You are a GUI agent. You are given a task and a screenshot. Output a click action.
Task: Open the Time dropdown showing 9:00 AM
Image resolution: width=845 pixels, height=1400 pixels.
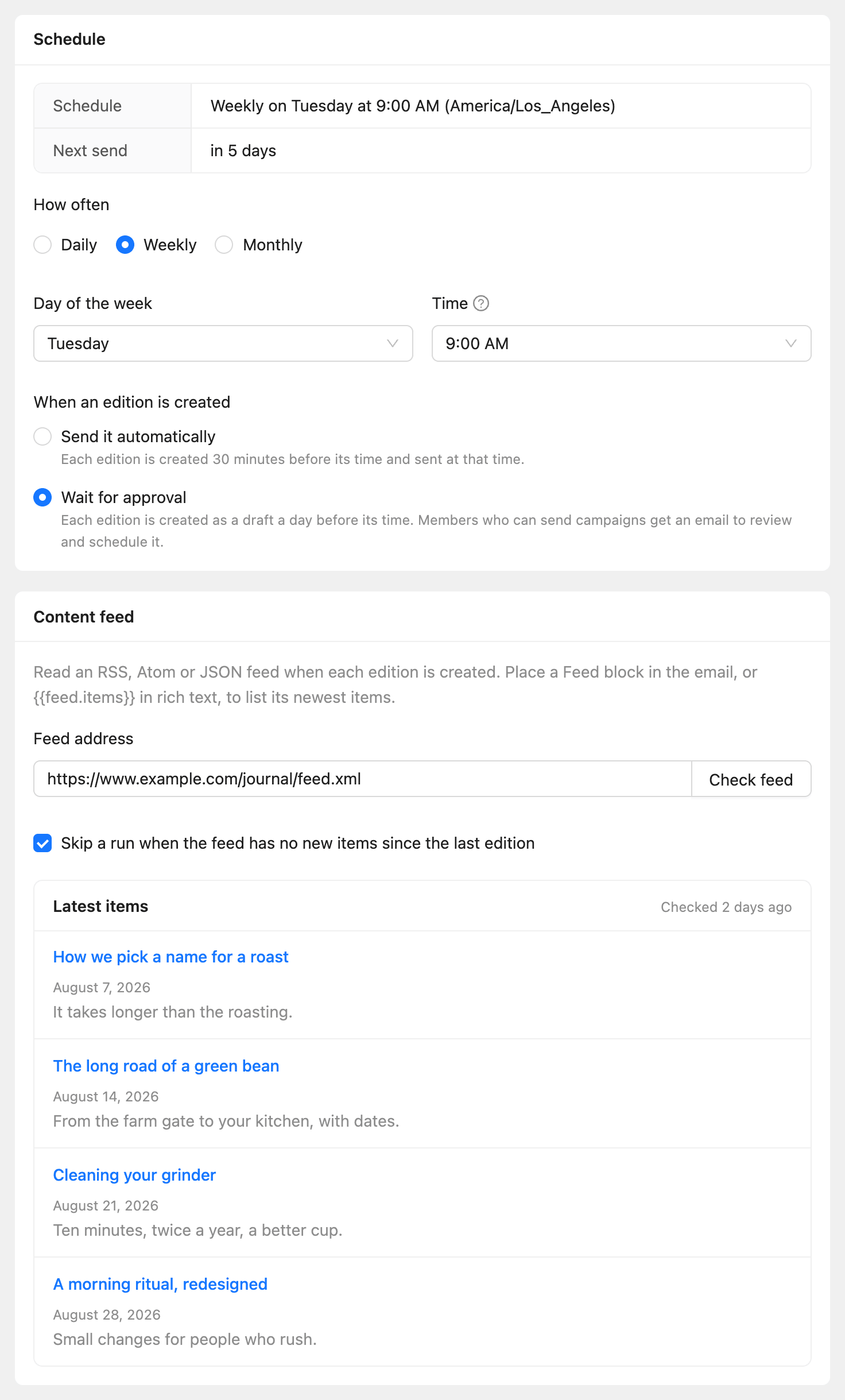(621, 343)
